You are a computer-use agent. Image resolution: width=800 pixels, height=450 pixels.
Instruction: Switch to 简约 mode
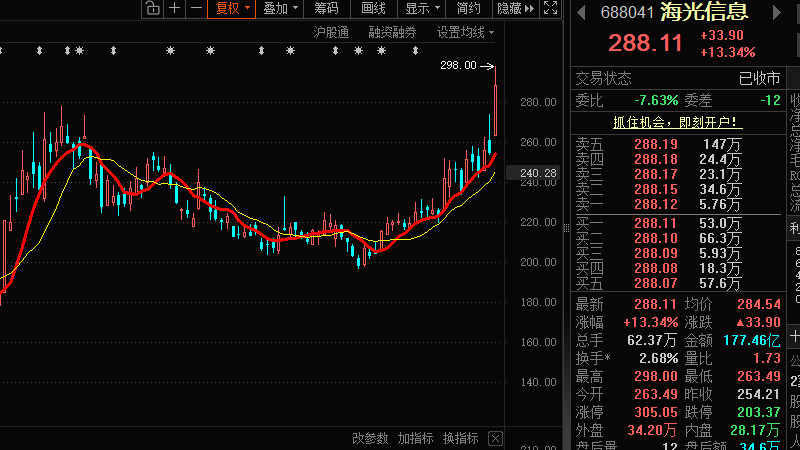[x=468, y=8]
